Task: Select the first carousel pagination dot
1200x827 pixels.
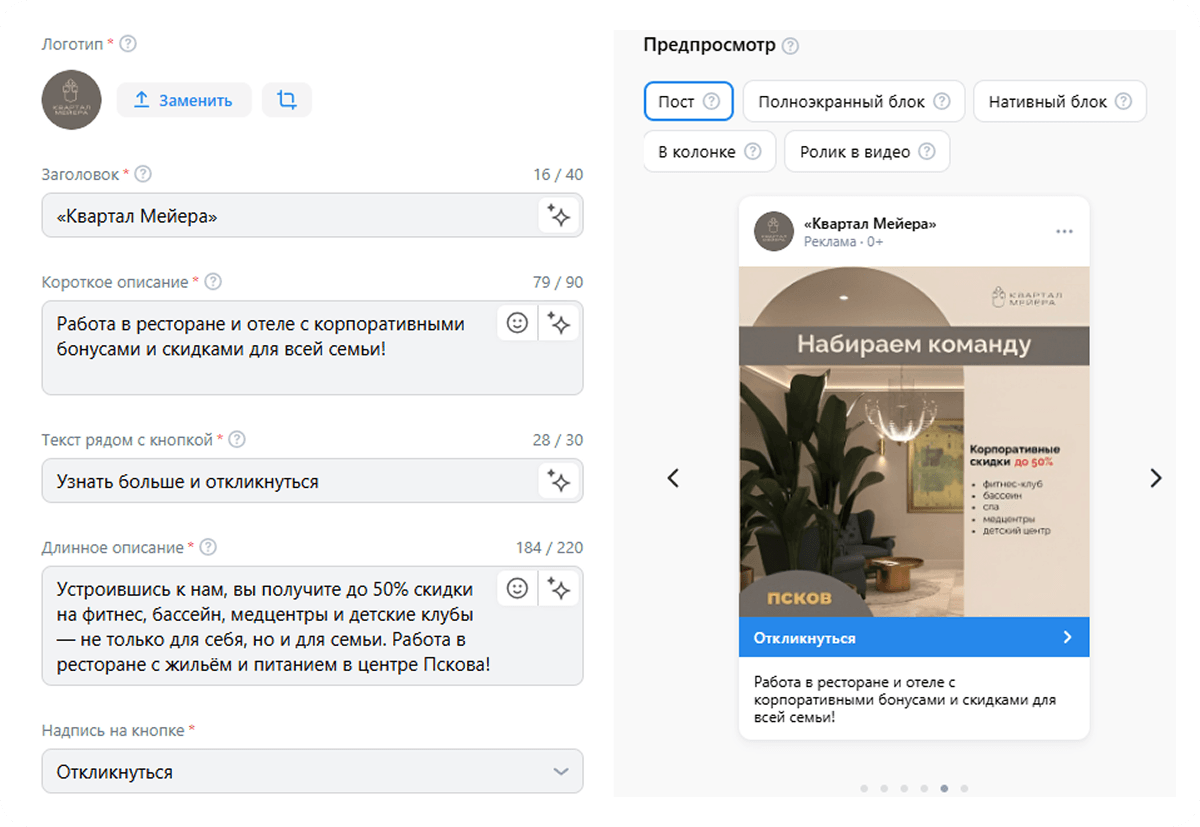Action: tap(863, 788)
